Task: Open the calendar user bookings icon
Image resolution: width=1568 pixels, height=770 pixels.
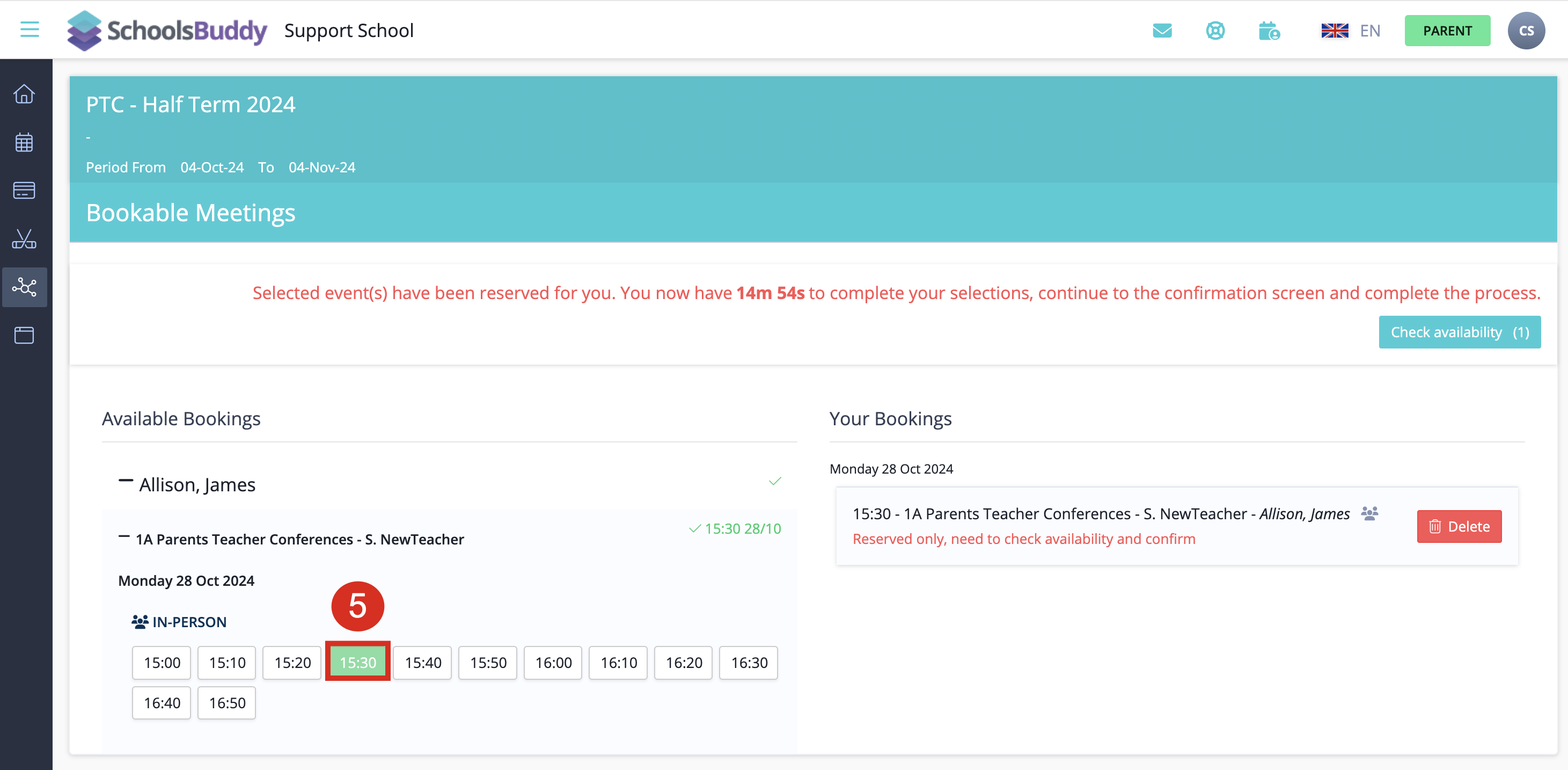Action: (1269, 31)
